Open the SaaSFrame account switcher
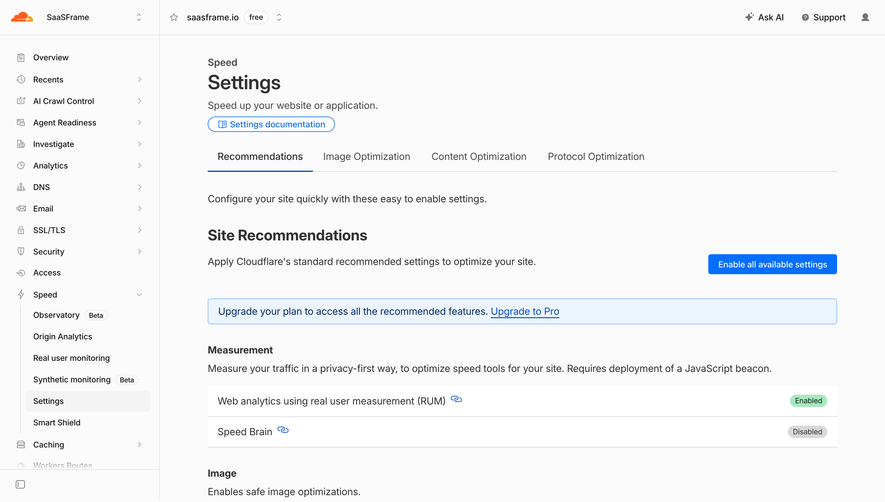The width and height of the screenshot is (885, 502). pyautogui.click(x=139, y=18)
